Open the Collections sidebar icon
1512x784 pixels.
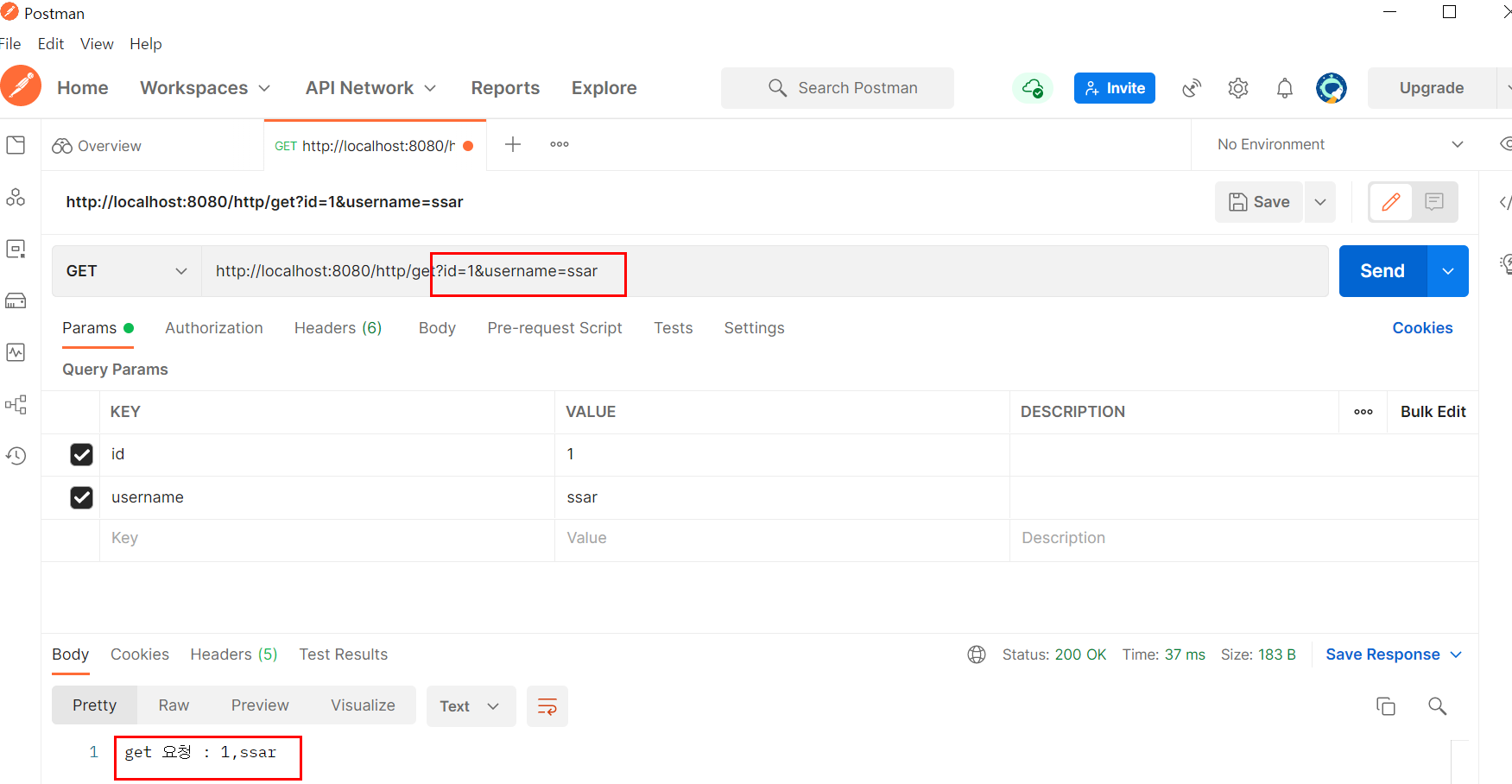[16, 145]
